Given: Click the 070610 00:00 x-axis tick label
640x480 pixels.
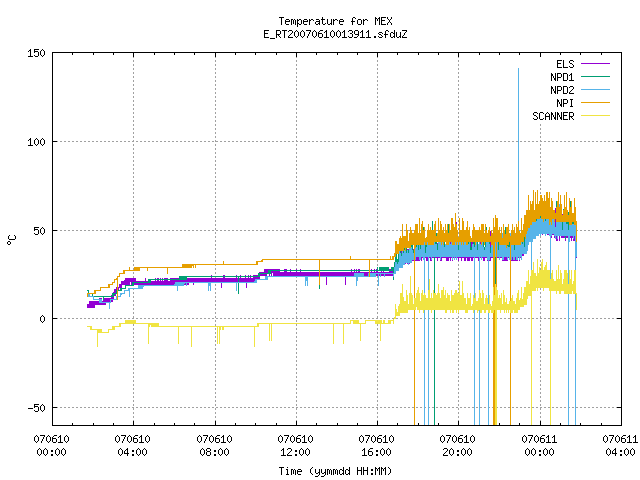Looking at the screenshot, I should pos(51,445).
